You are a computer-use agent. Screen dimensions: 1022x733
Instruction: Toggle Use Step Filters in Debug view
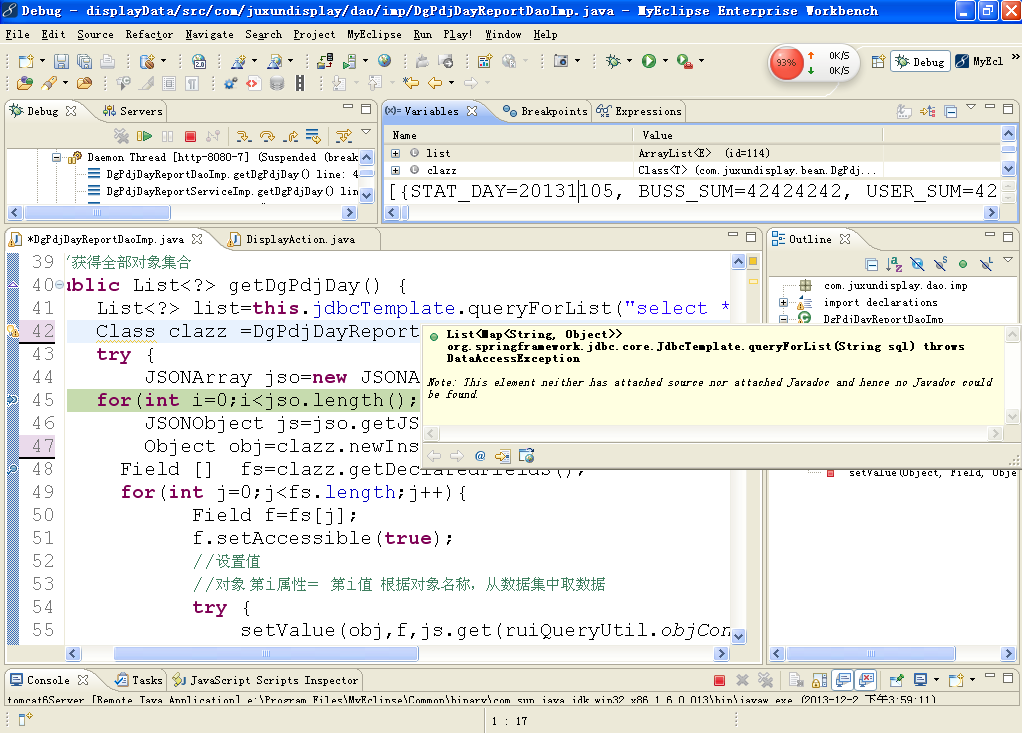(343, 136)
